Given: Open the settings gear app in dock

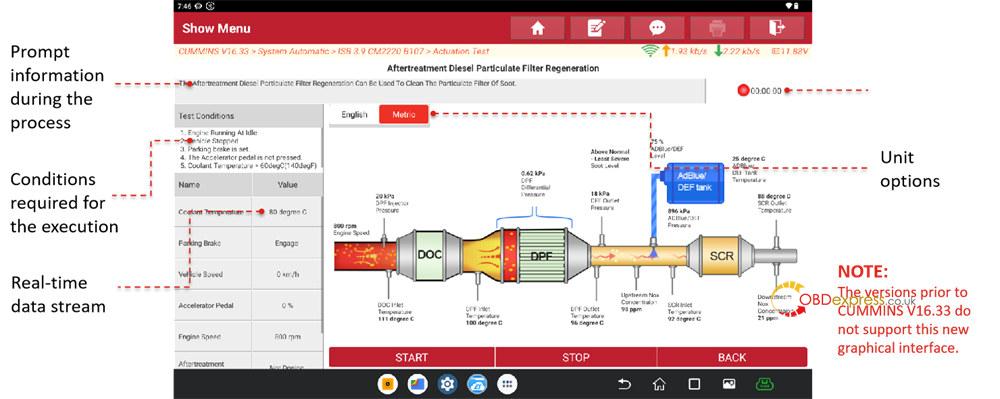Looking at the screenshot, I should [448, 384].
